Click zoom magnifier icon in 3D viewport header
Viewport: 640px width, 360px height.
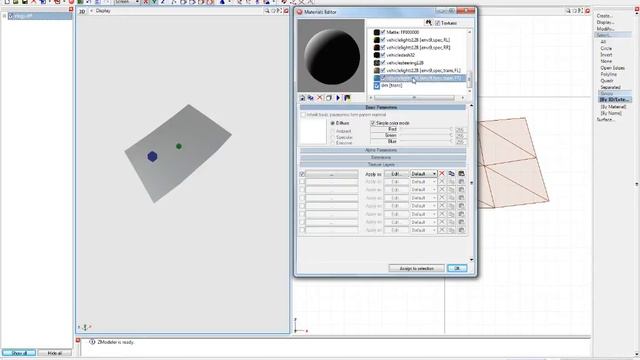tap(267, 11)
